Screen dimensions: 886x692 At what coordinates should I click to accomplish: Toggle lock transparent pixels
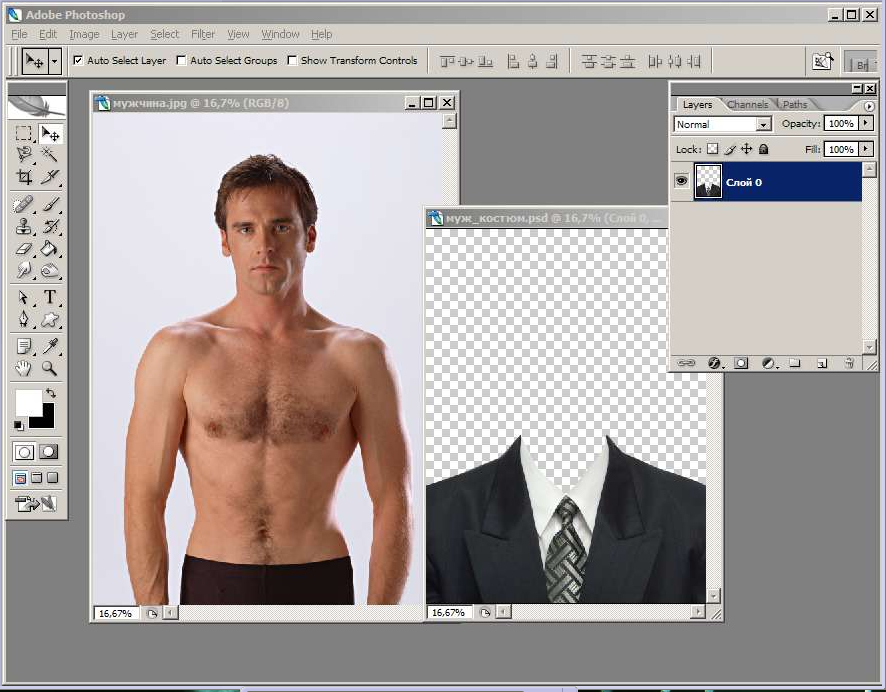point(713,149)
